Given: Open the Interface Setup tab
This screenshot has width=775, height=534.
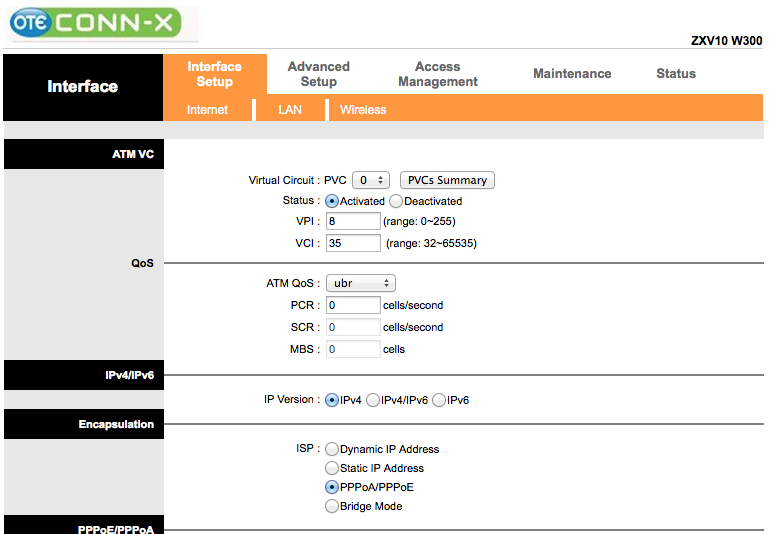Looking at the screenshot, I should tap(215, 74).
